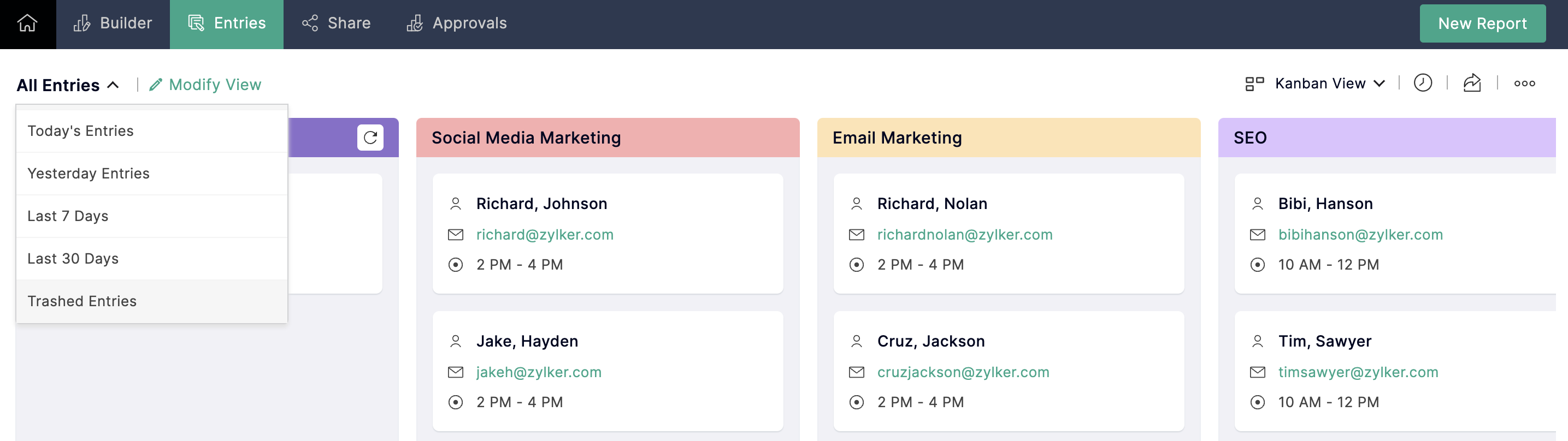1568x441 pixels.
Task: Open the three-dot more options menu
Action: 1524,84
